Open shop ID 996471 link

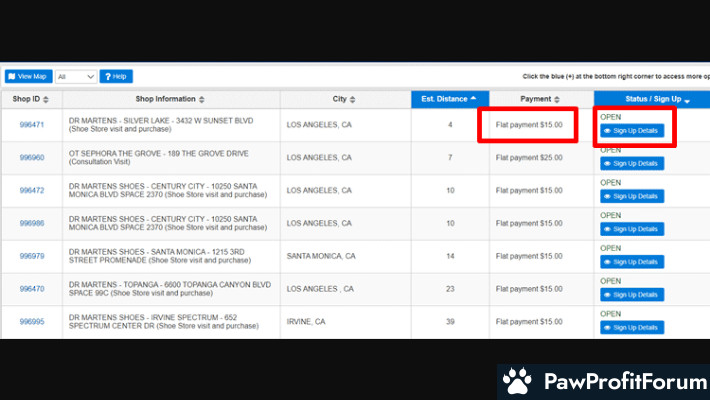coord(32,125)
